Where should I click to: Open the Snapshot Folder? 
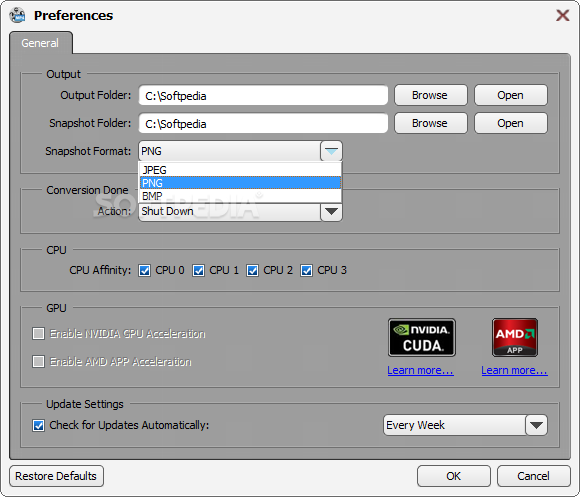[510, 123]
